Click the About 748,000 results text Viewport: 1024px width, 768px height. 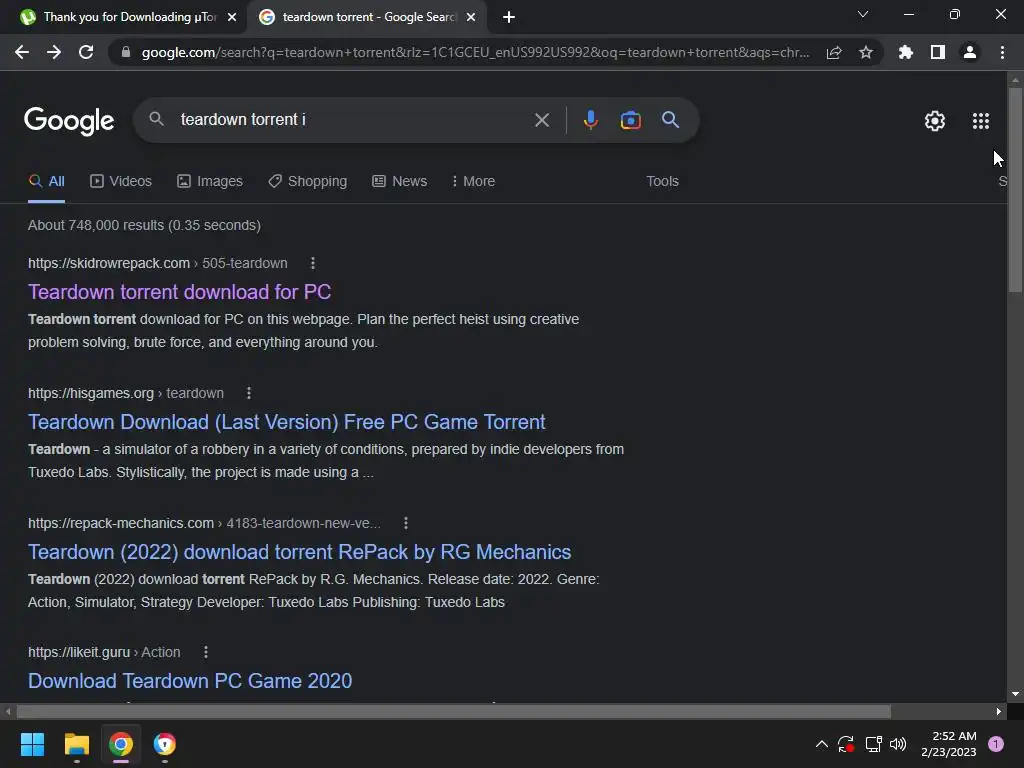144,225
